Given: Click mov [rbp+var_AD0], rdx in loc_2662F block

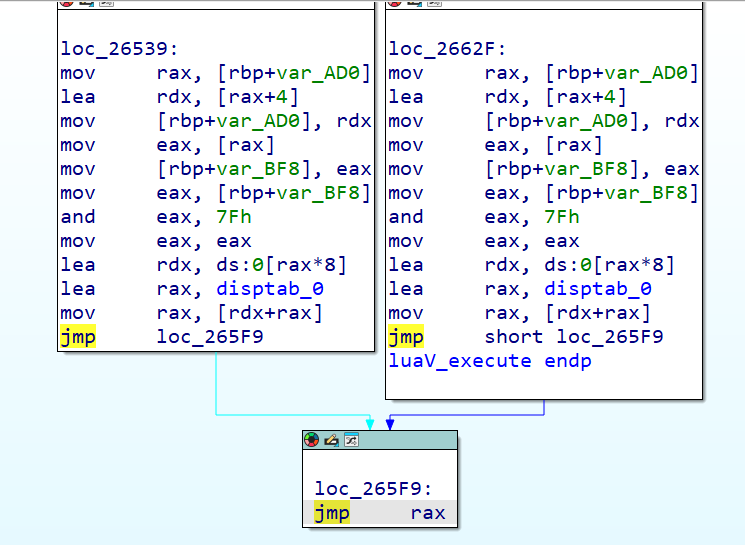Looking at the screenshot, I should click(544, 121).
